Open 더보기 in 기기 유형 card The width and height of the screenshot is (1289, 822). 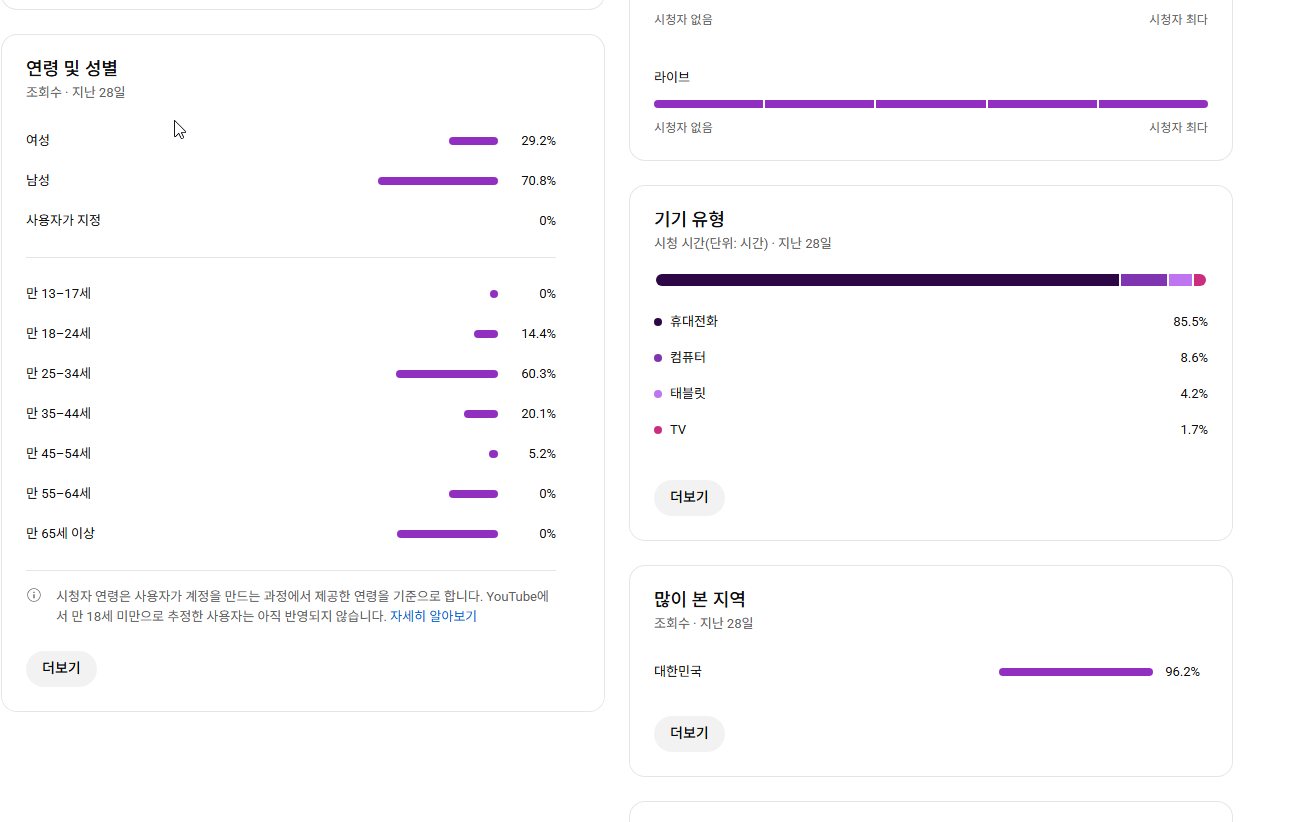(689, 497)
